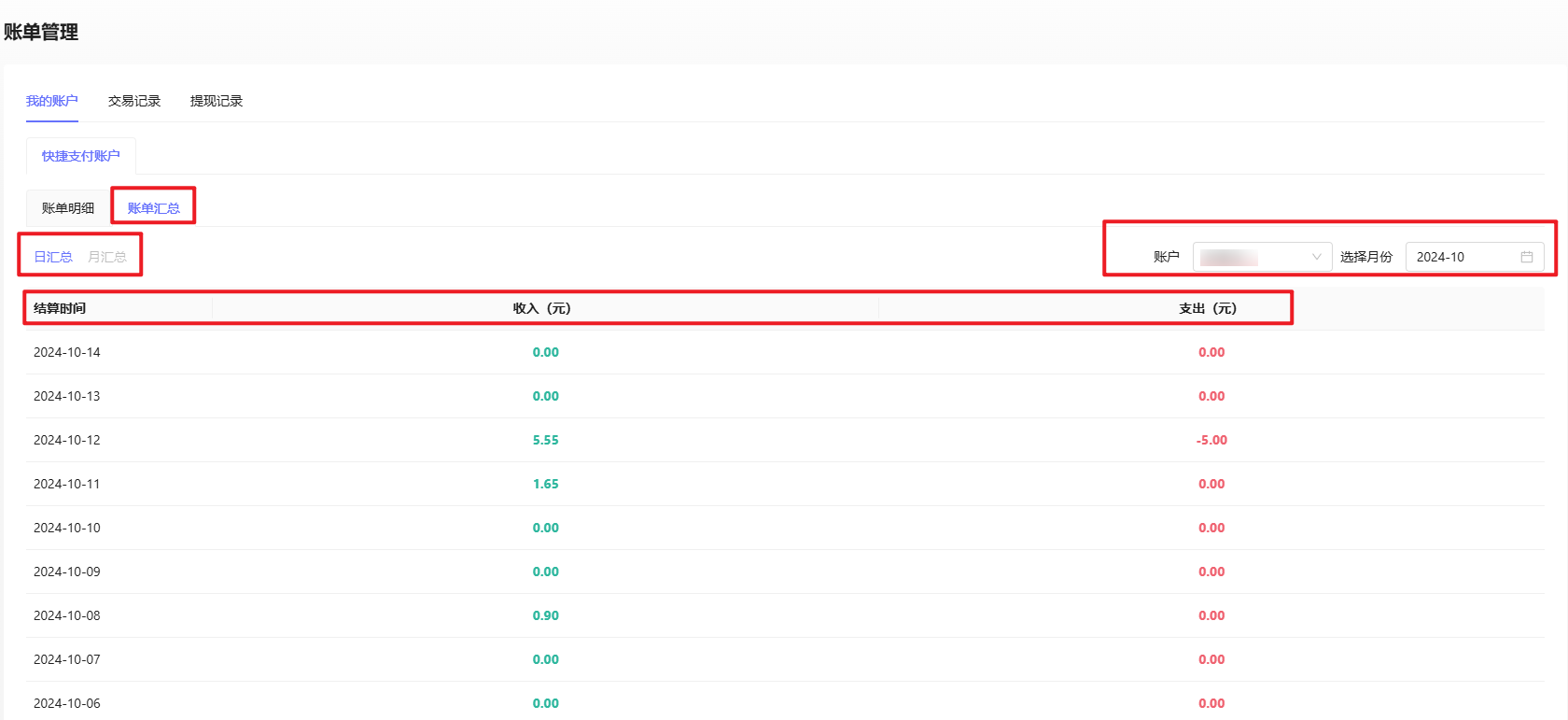Select the 快捷支付账户 tab
Screen dimensions: 1568x720
pyautogui.click(x=80, y=156)
